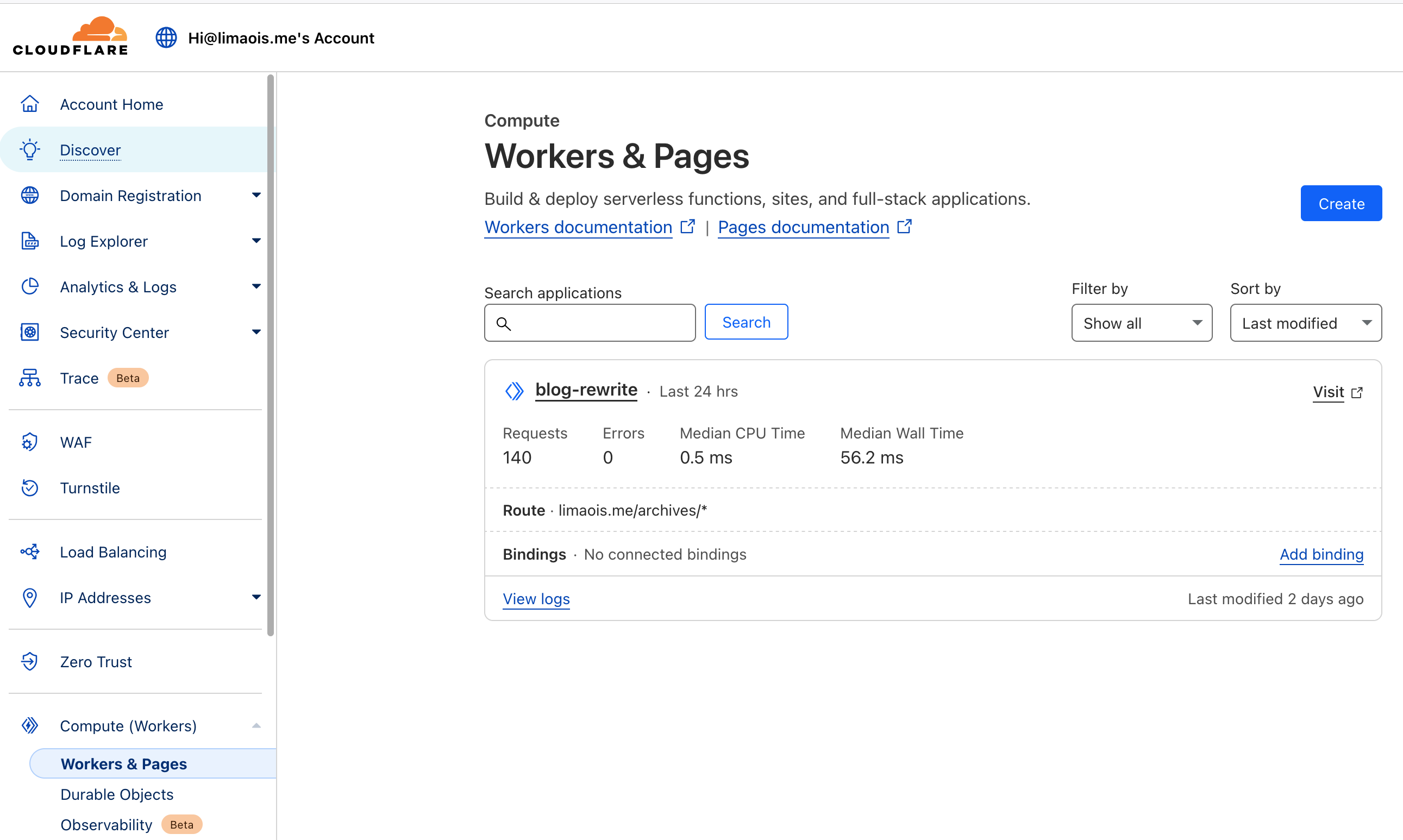The height and width of the screenshot is (840, 1403).
Task: Expand the Analytics & Logs submenu arrow
Action: (x=256, y=286)
